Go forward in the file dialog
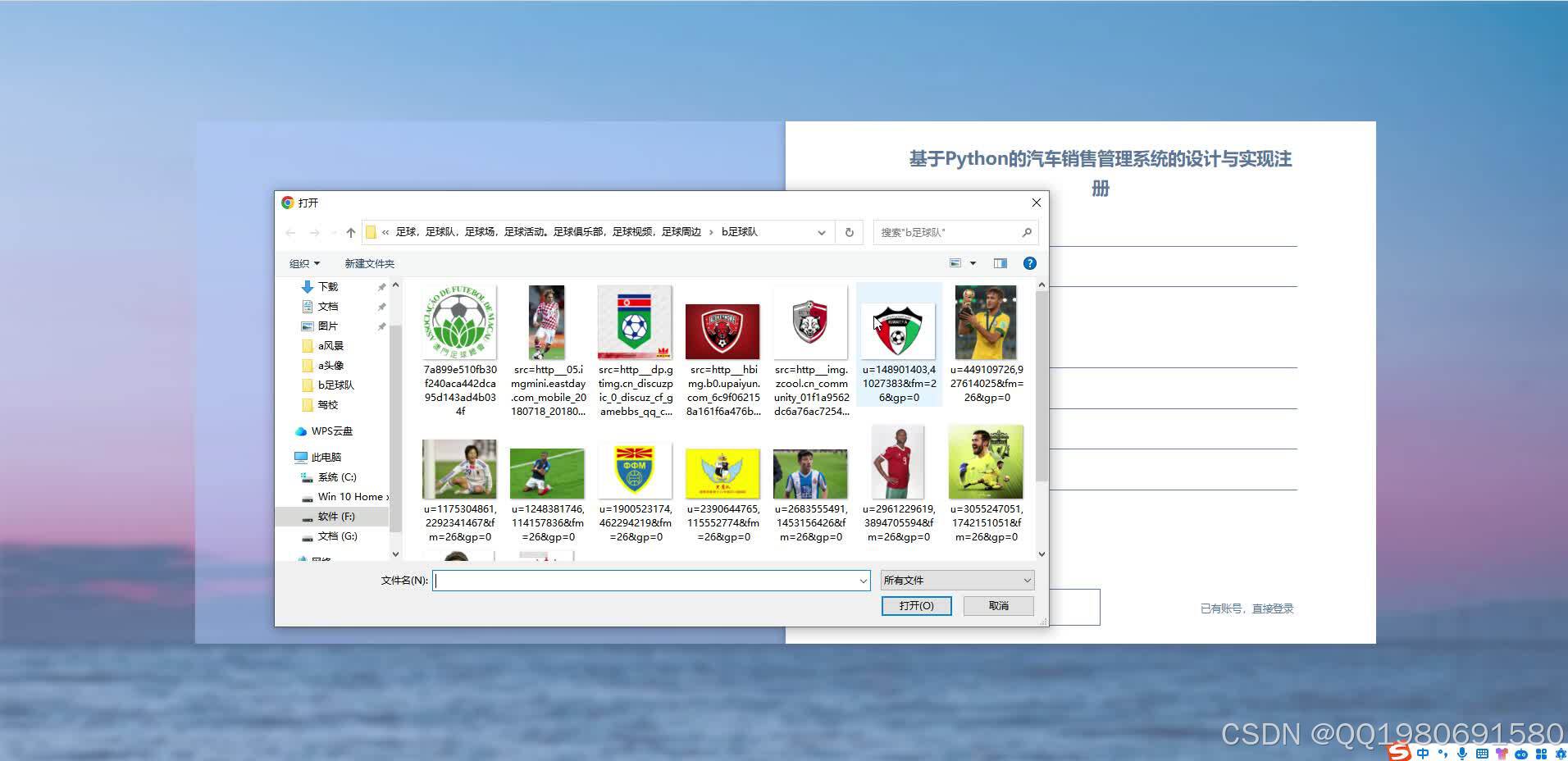Screen dimensions: 1568x761 314,233
